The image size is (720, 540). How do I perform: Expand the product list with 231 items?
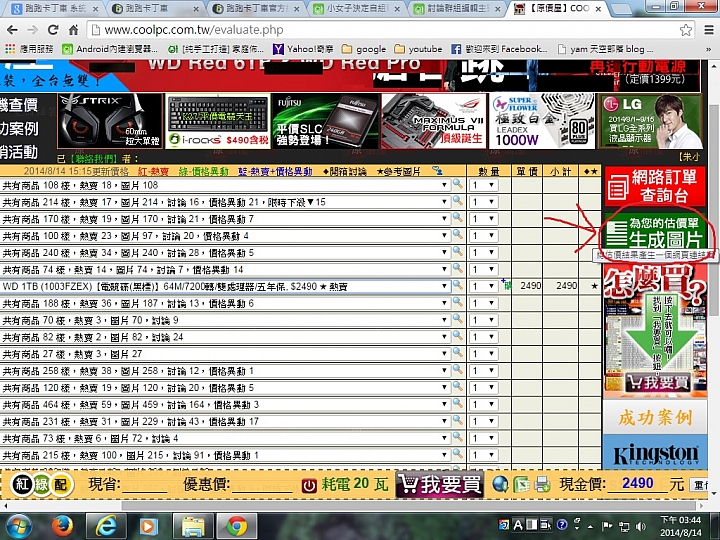[225, 421]
